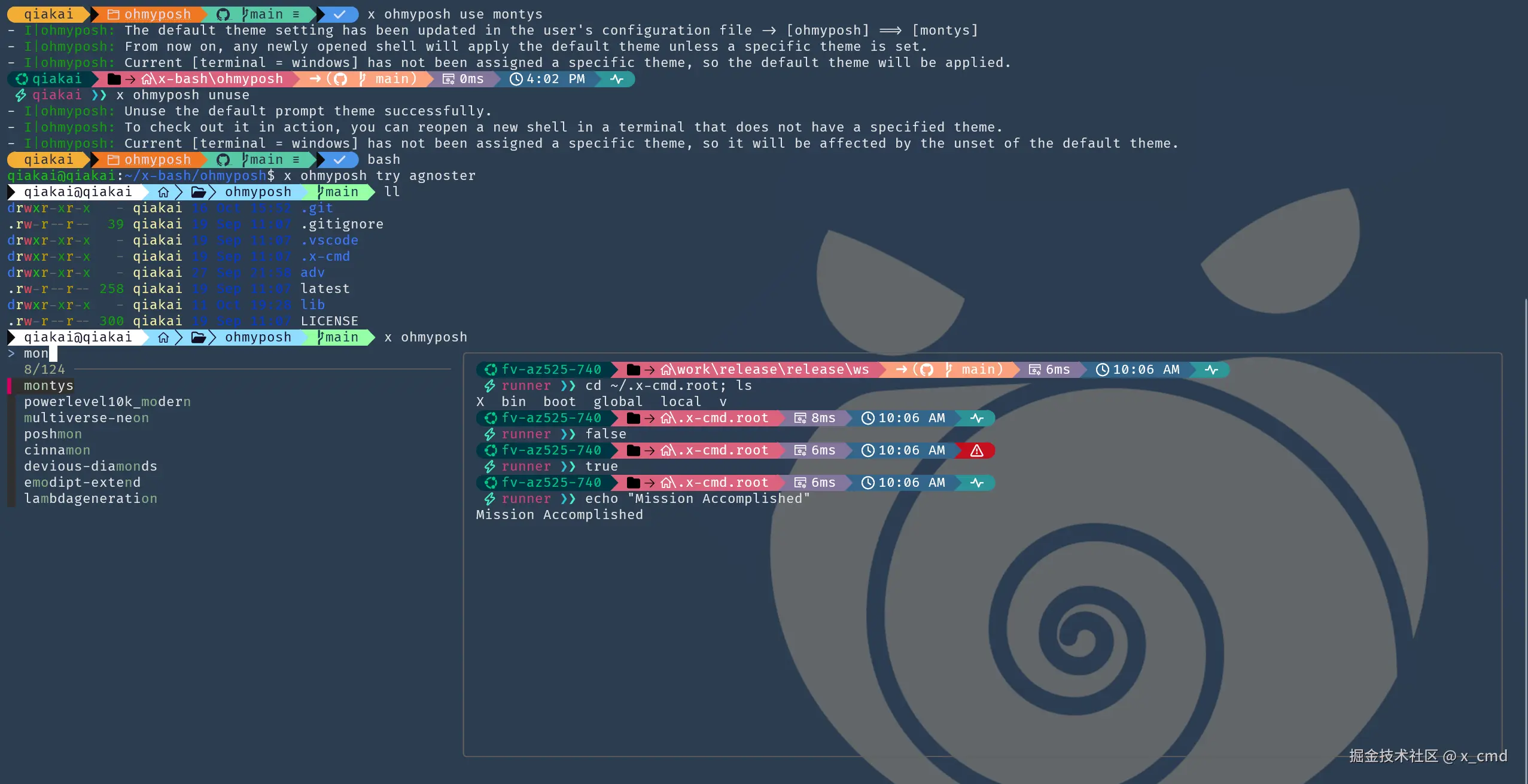Click the black folder icon before work\release path
This screenshot has height=784, width=1528.
(633, 370)
